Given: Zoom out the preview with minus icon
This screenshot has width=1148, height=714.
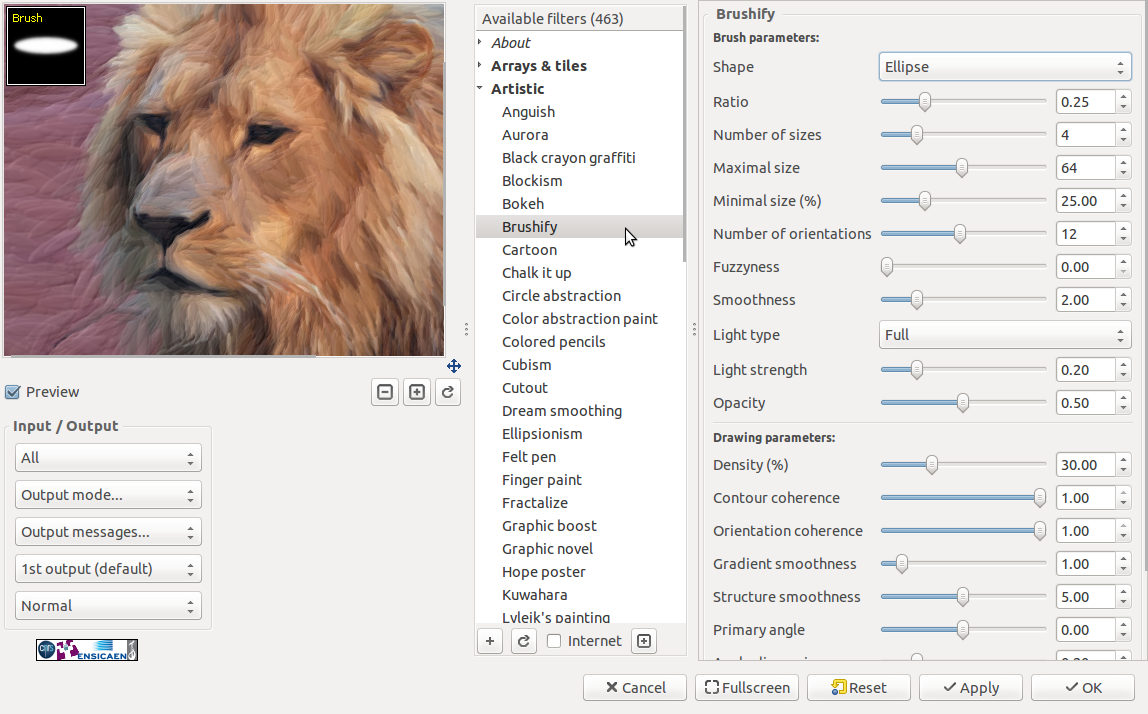Looking at the screenshot, I should (385, 393).
